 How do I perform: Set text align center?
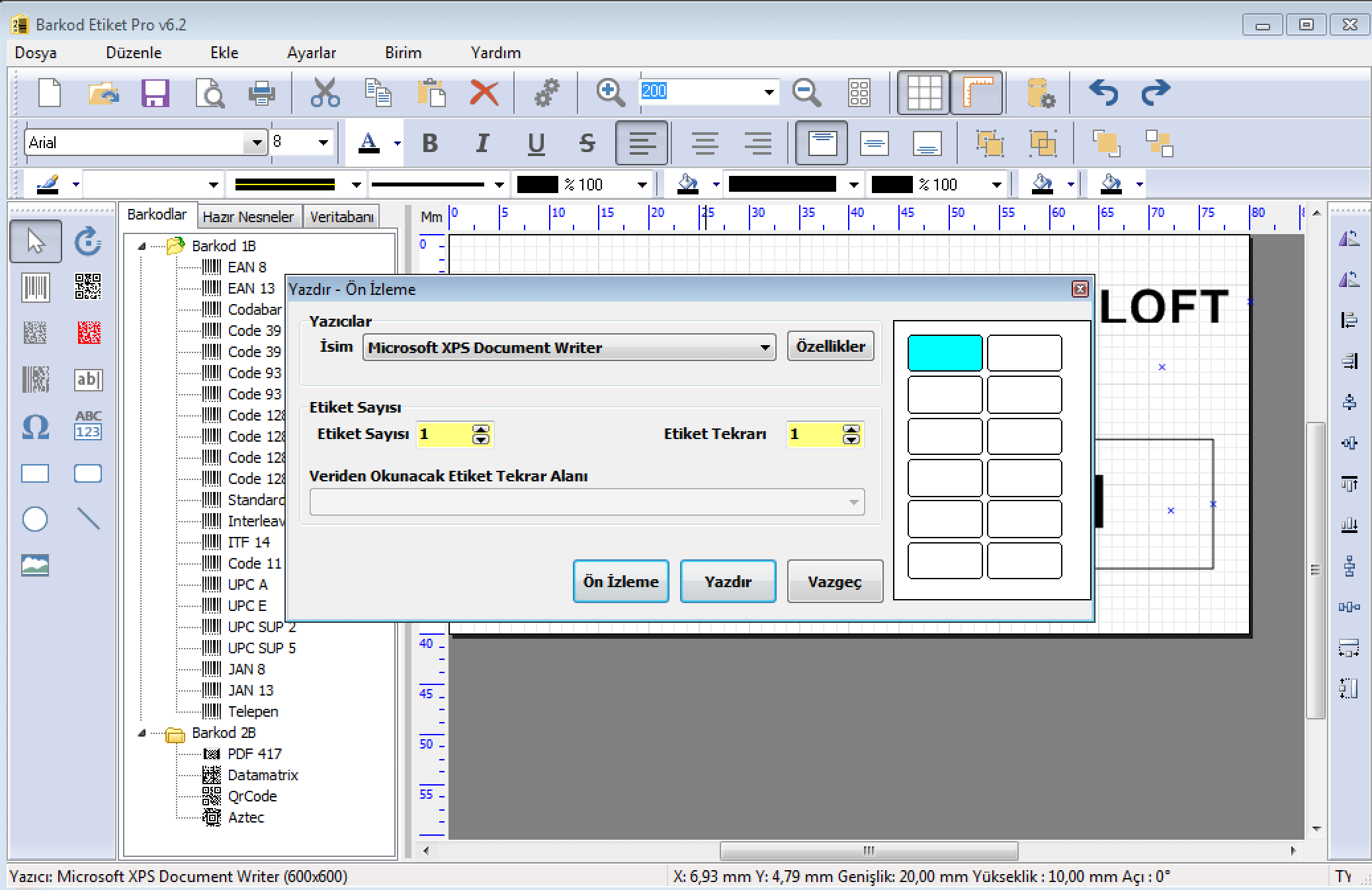[705, 143]
